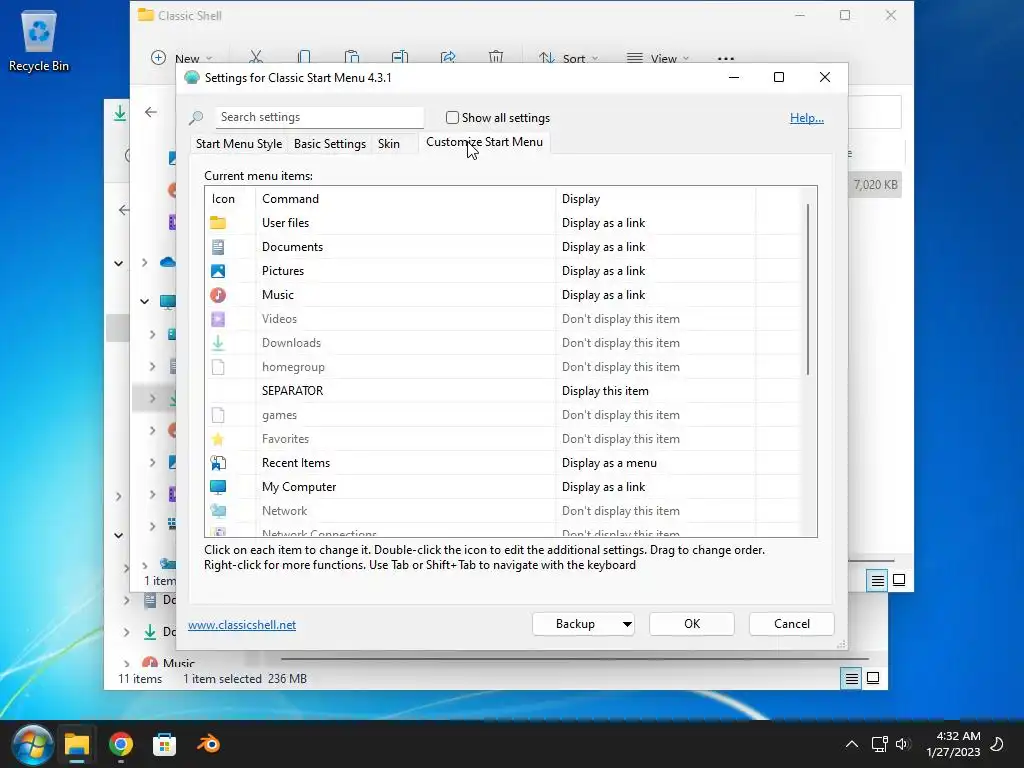
Task: Click the Music row icon
Action: click(218, 295)
